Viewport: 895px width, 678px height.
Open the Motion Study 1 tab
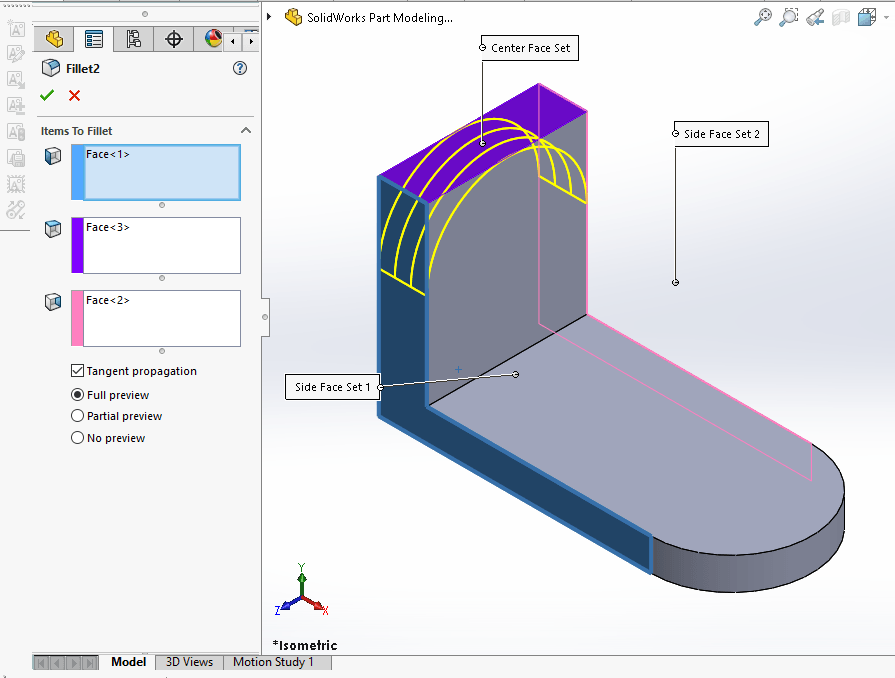(x=273, y=662)
